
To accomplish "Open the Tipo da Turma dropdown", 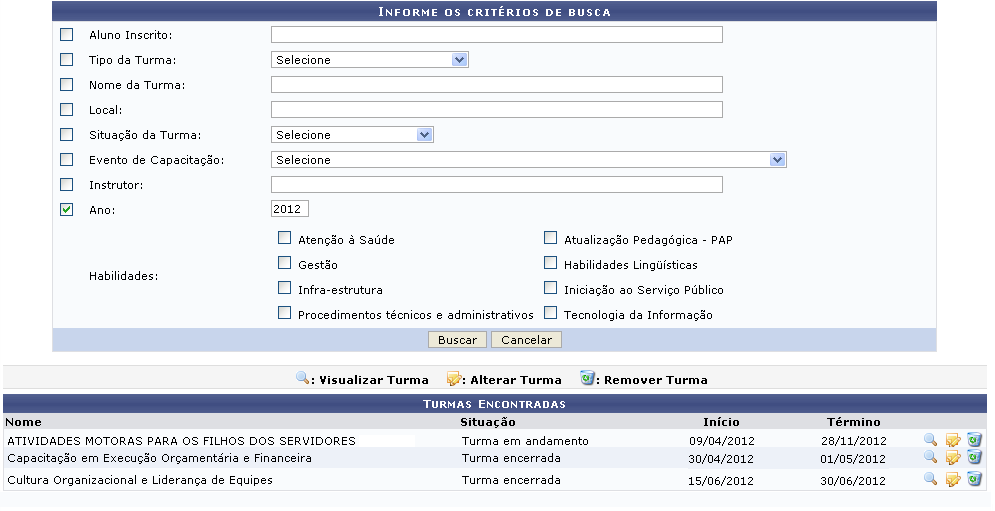I will [369, 60].
